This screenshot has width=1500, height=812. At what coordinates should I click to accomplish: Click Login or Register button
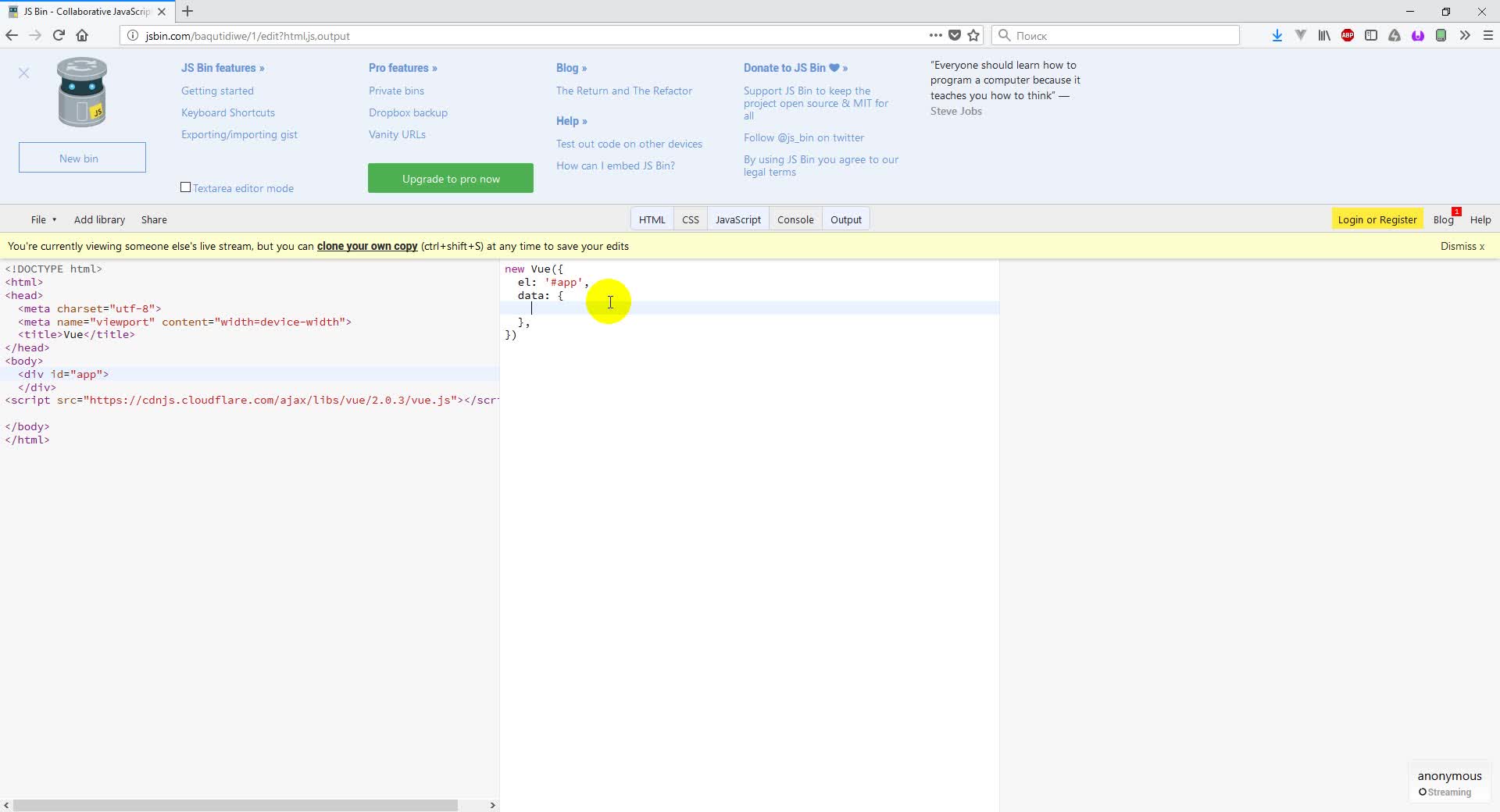click(1377, 219)
